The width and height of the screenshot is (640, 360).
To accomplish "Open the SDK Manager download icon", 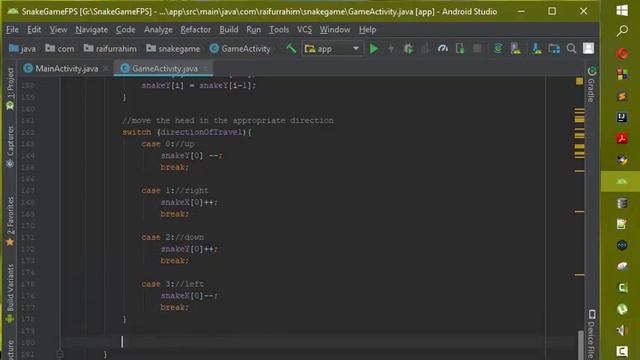I will tap(536, 49).
